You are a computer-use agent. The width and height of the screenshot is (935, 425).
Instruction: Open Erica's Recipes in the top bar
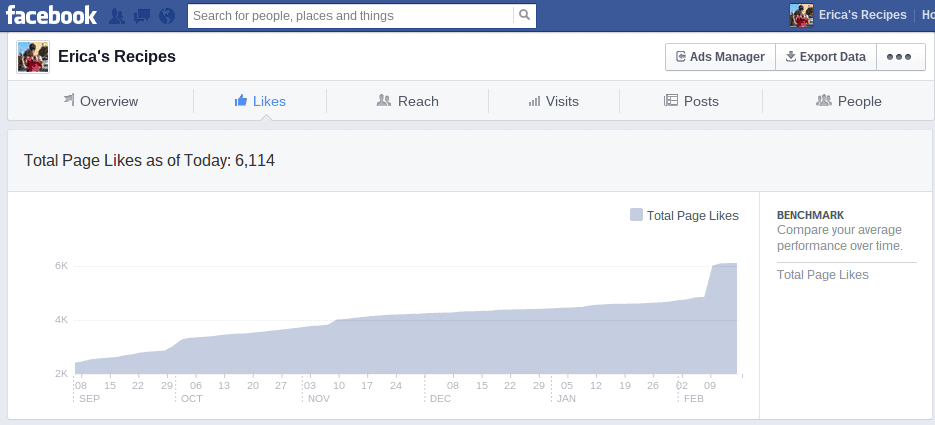(862, 15)
